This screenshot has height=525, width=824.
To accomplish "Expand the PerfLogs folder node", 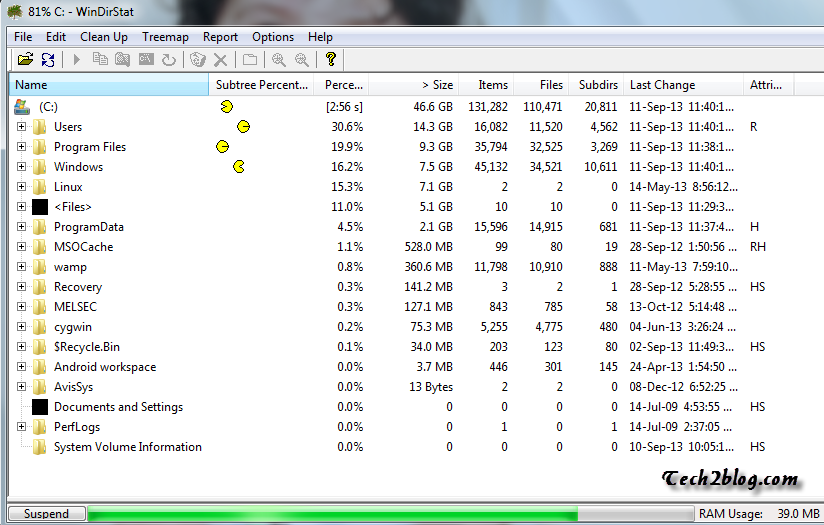I will [21, 427].
